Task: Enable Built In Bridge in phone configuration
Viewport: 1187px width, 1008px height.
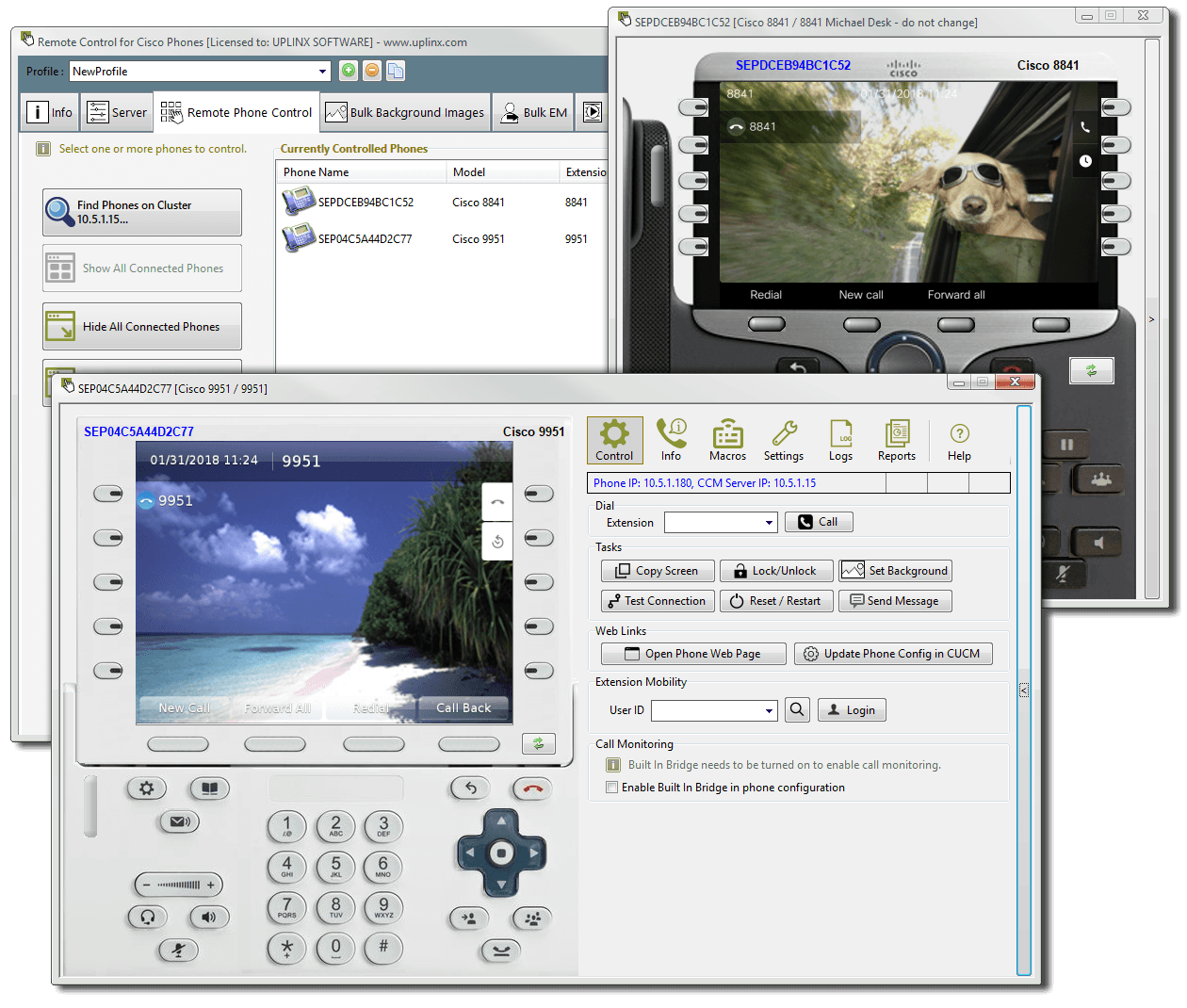Action: click(x=611, y=787)
